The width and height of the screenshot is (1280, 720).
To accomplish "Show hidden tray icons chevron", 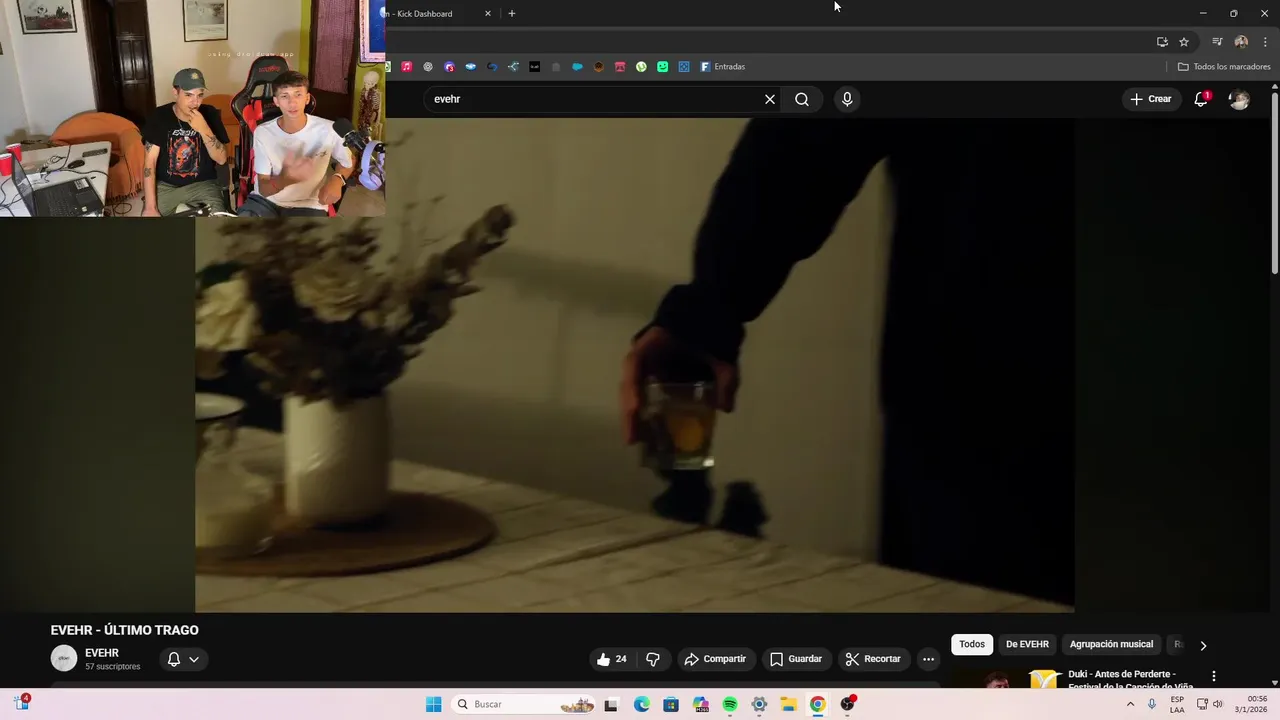I will pos(1130,704).
